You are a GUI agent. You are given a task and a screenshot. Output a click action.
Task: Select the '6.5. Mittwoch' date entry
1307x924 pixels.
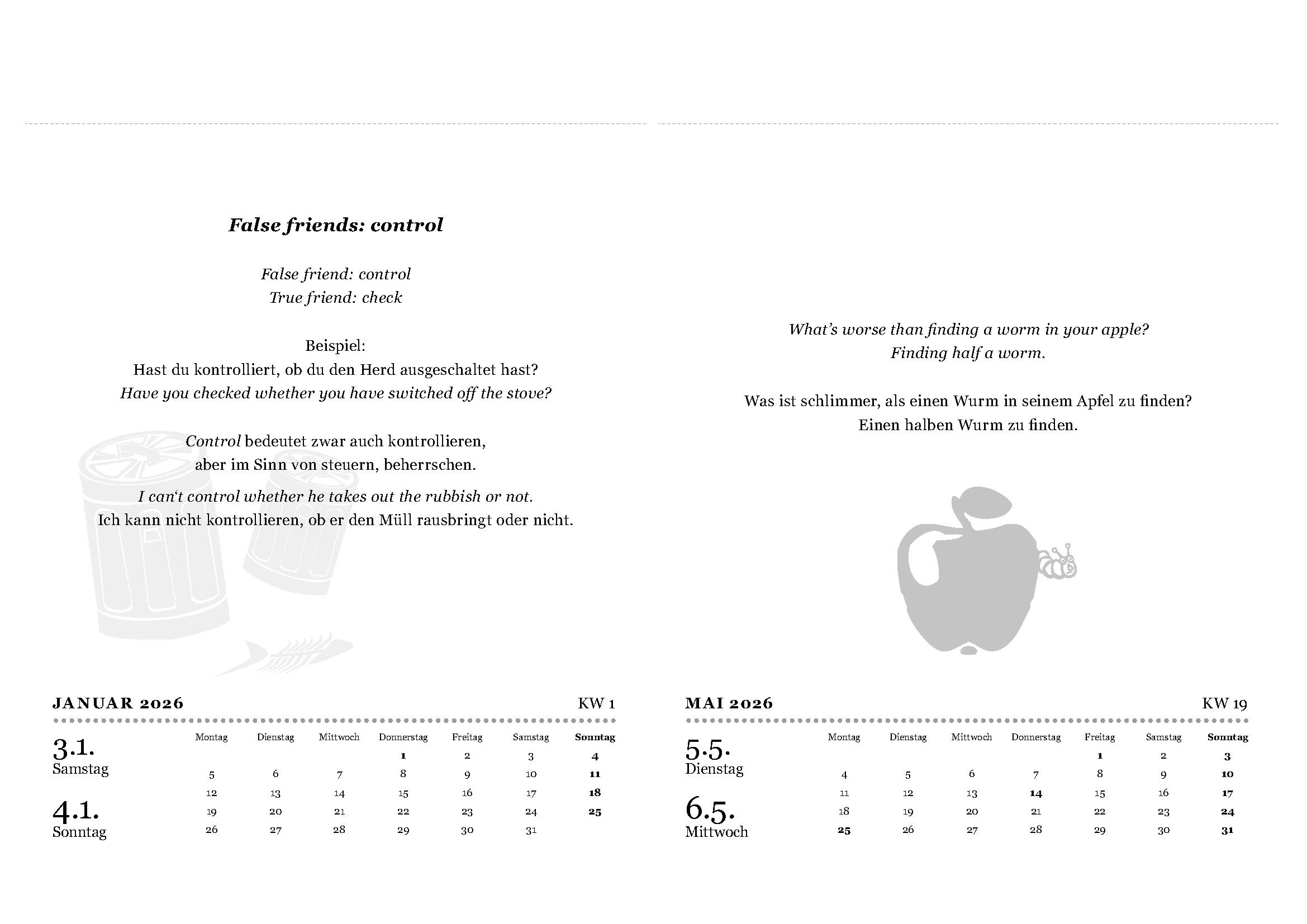[x=716, y=818]
